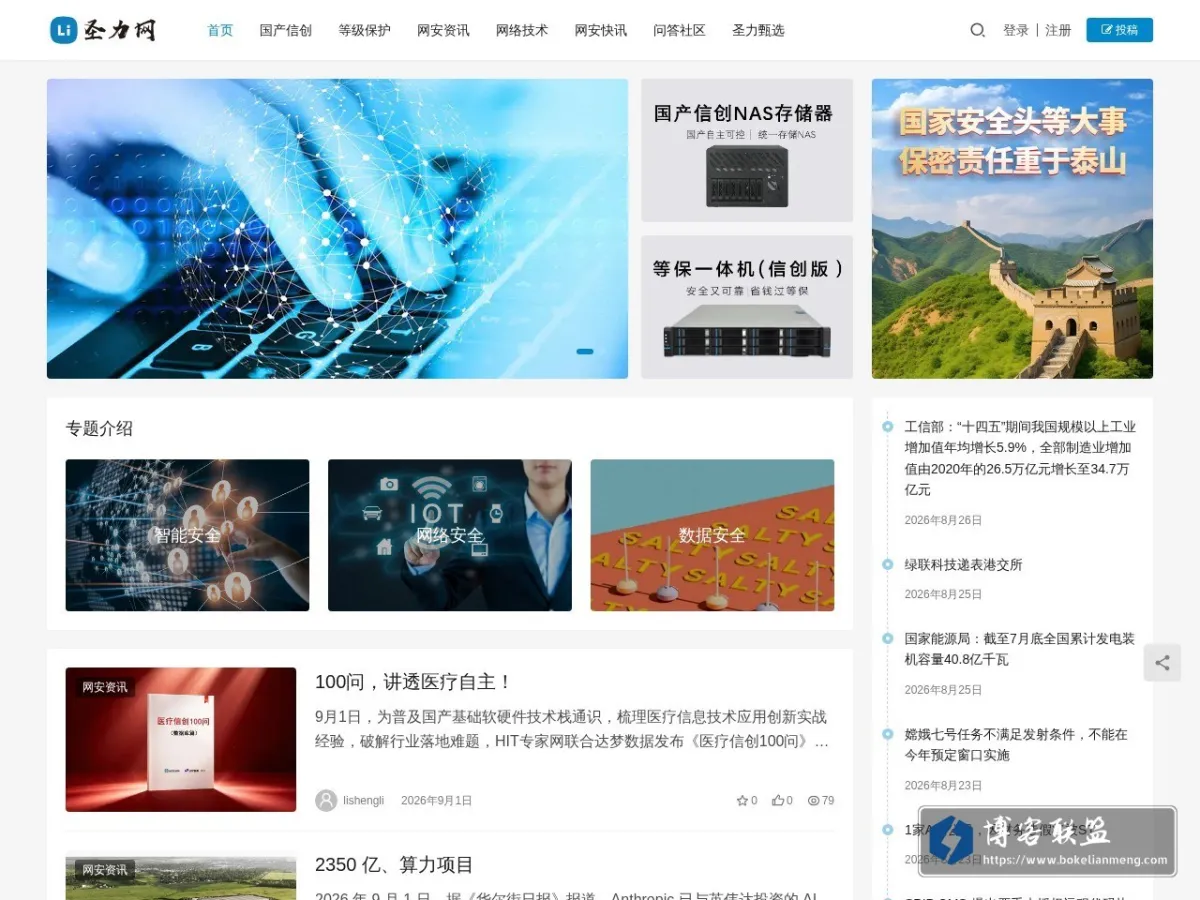Click the floating share icon

pos(1162,662)
